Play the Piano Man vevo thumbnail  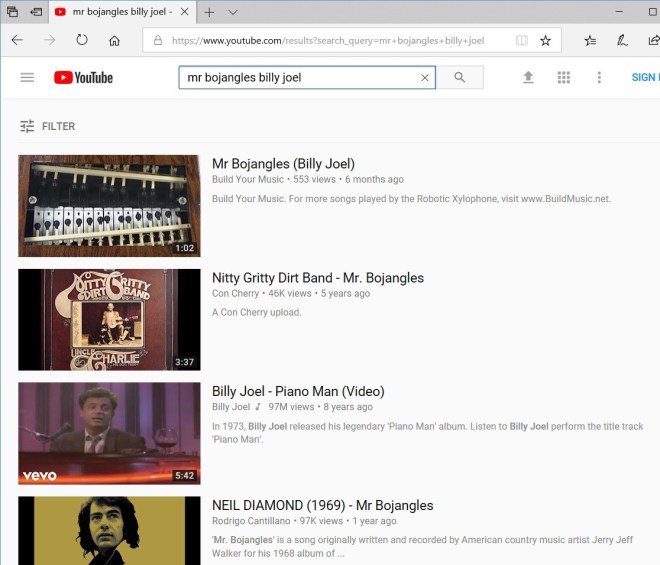pyautogui.click(x=109, y=433)
